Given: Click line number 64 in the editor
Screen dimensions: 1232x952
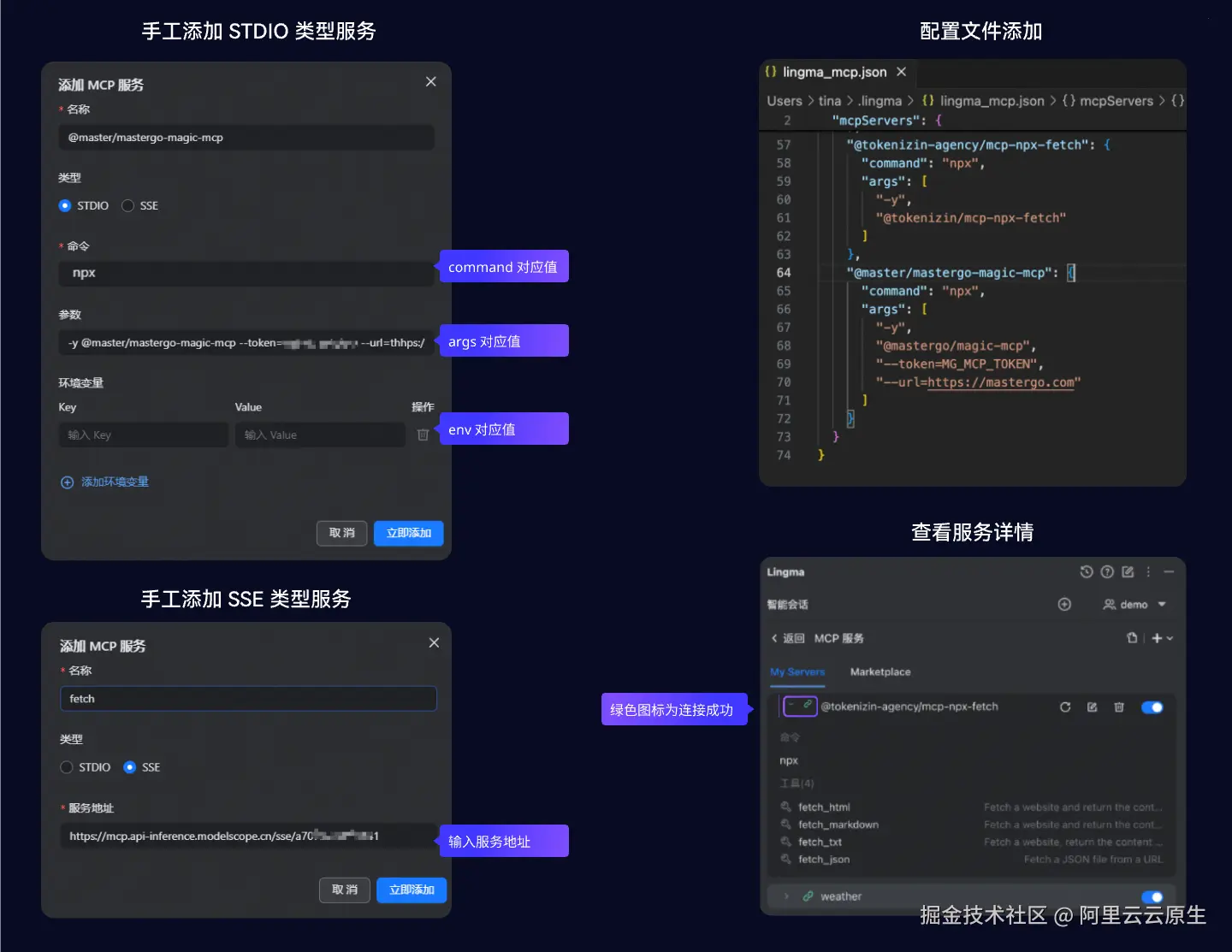Looking at the screenshot, I should (784, 273).
